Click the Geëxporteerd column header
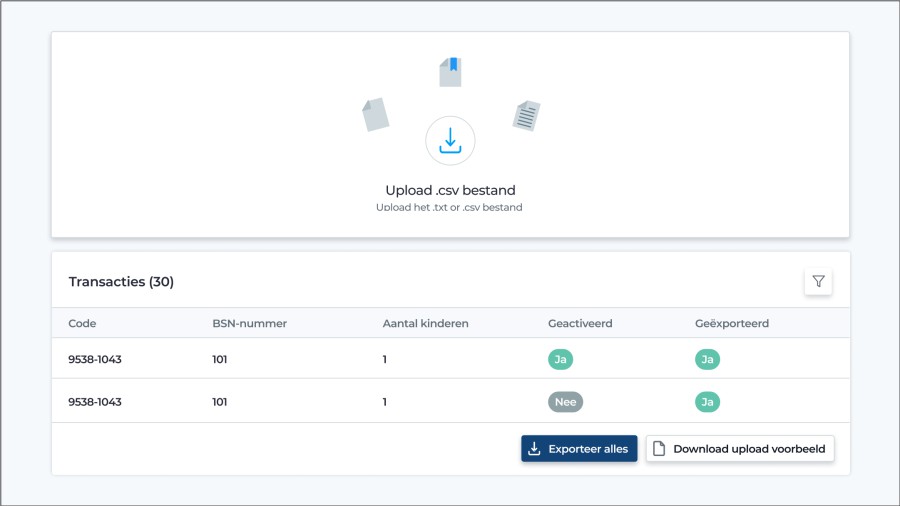 [732, 323]
